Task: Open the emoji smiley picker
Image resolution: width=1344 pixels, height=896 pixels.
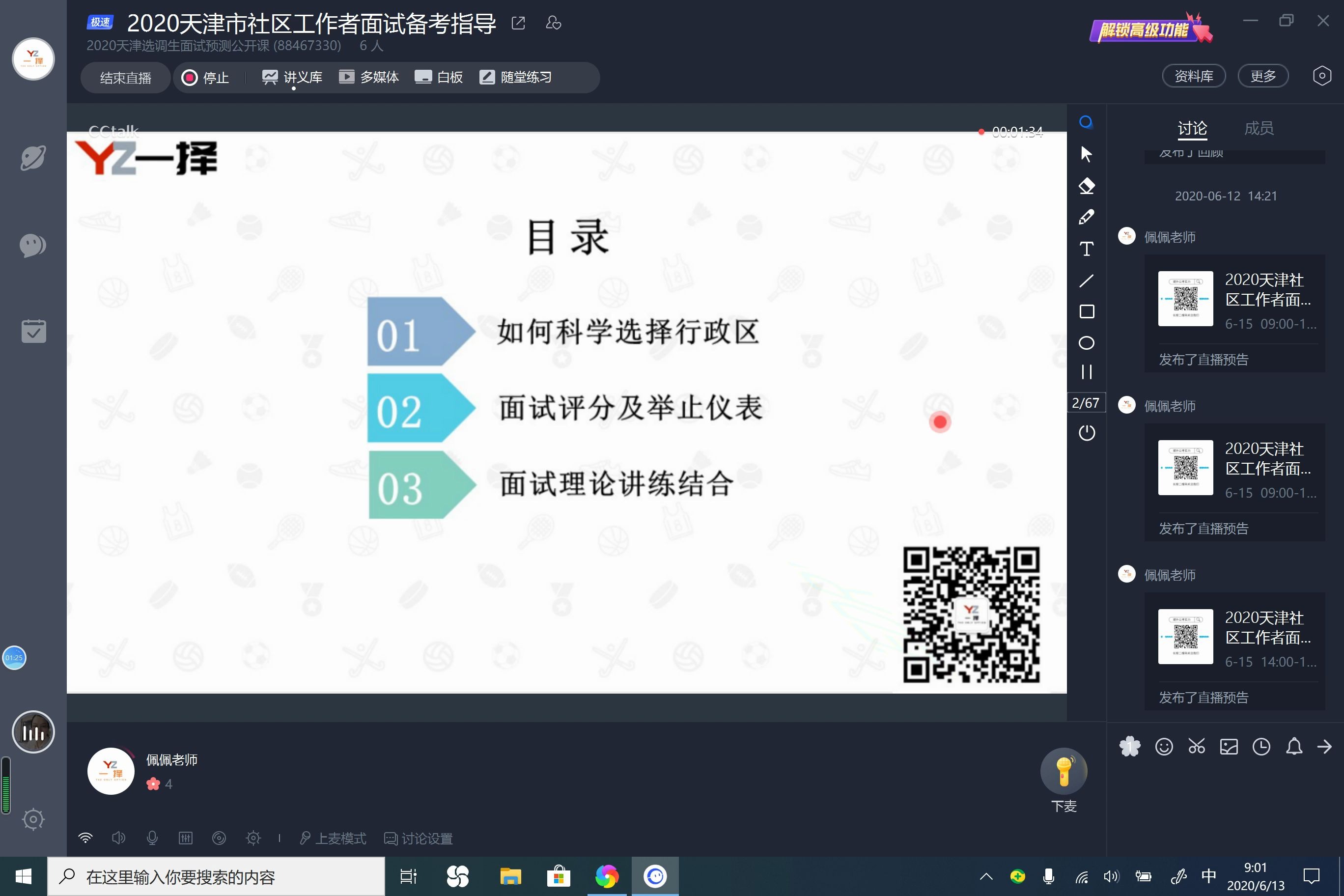Action: click(1163, 747)
